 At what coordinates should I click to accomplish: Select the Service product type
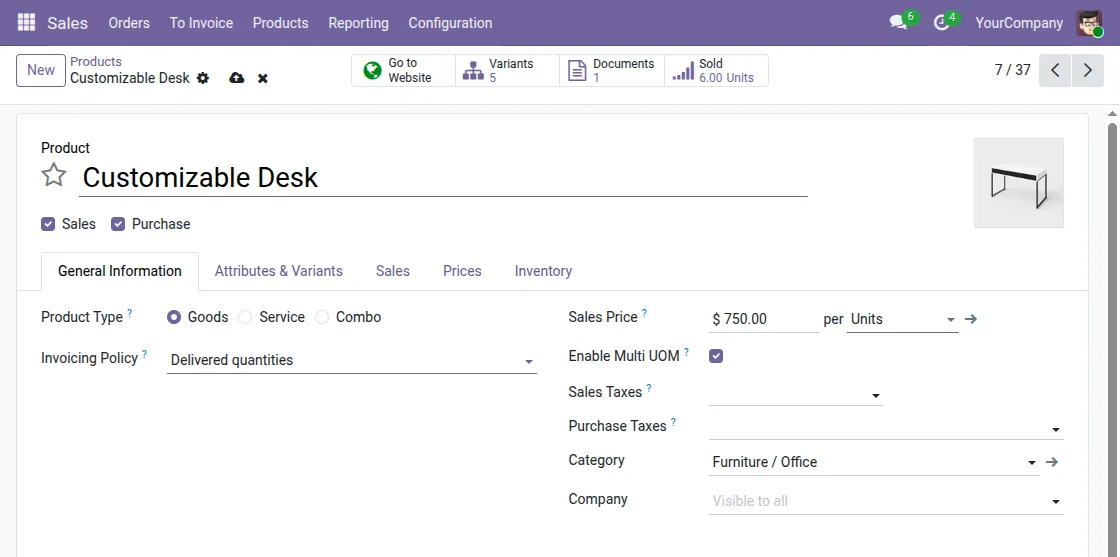(245, 317)
